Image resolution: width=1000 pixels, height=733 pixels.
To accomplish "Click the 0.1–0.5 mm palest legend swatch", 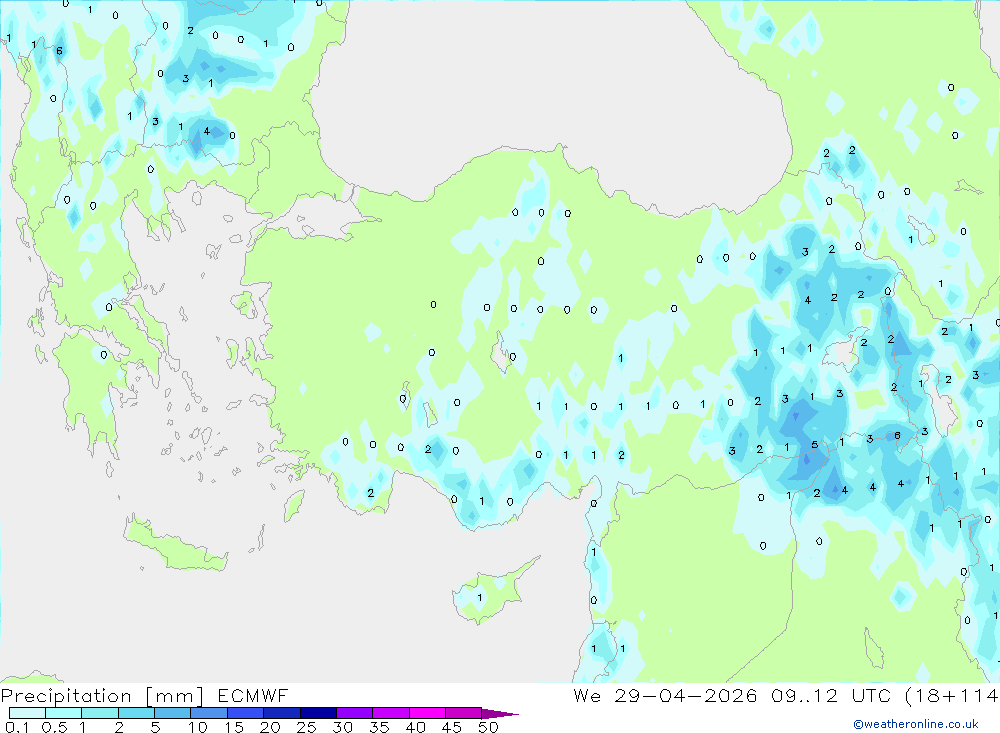I will (x=27, y=713).
